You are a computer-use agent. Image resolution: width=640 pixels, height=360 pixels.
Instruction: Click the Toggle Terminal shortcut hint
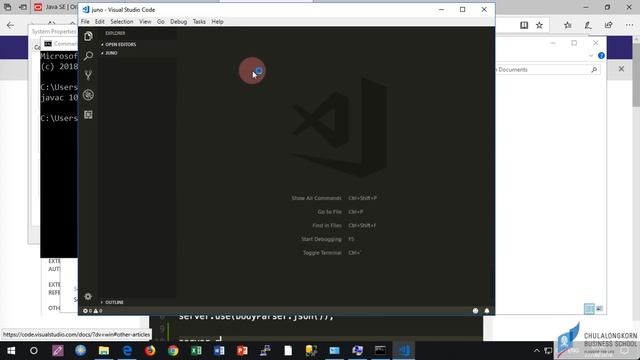pos(332,253)
